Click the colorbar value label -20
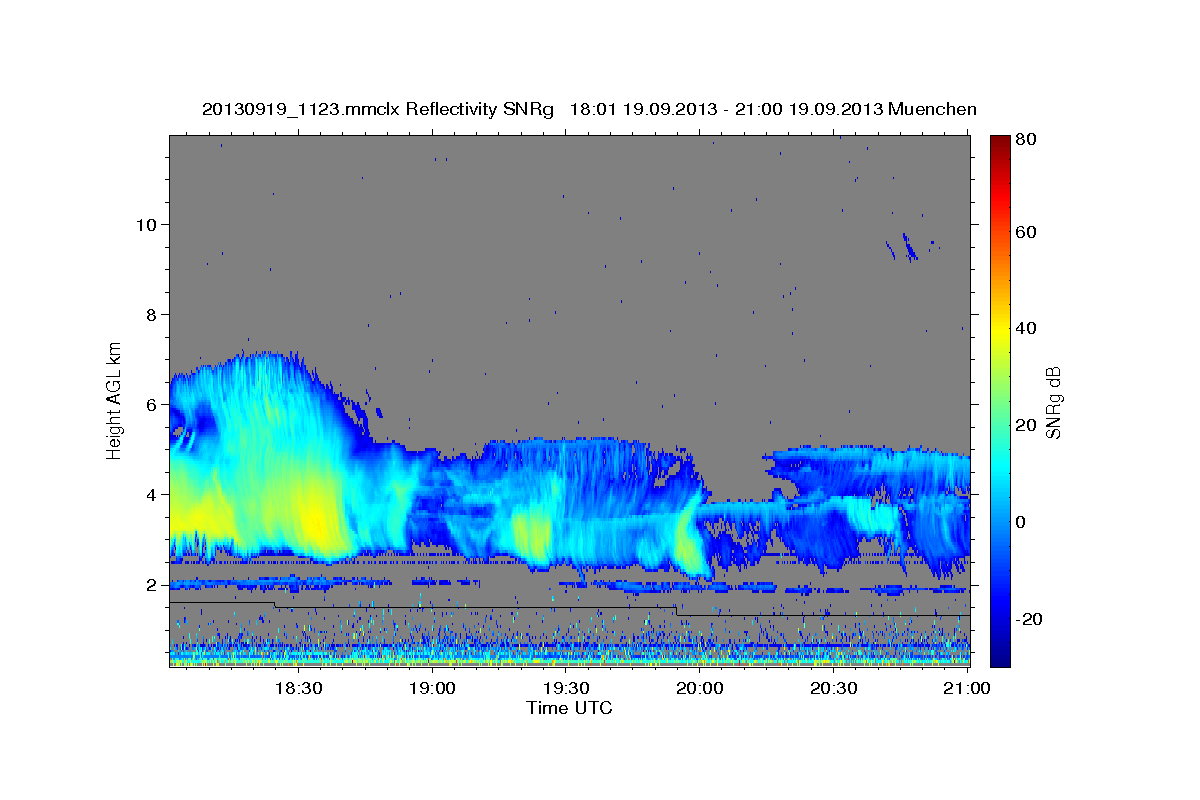The width and height of the screenshot is (1200, 800). point(1031,619)
